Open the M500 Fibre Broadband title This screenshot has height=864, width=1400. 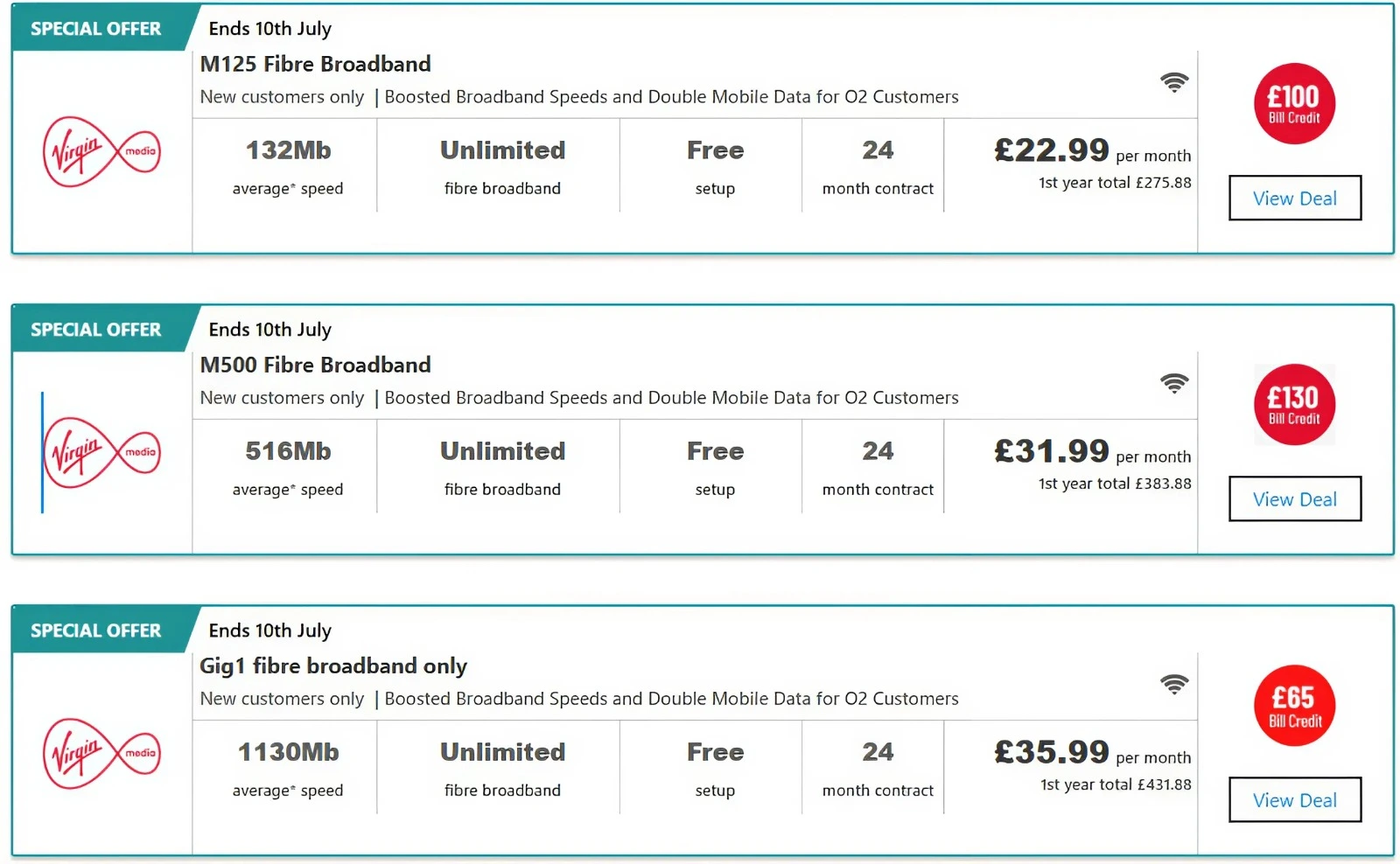(x=315, y=365)
